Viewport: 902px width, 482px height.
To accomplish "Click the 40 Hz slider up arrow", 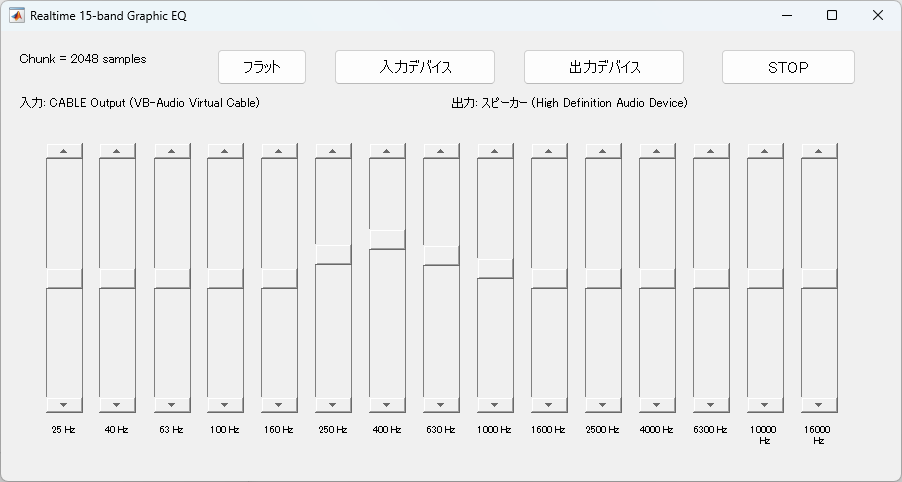I will coord(117,151).
